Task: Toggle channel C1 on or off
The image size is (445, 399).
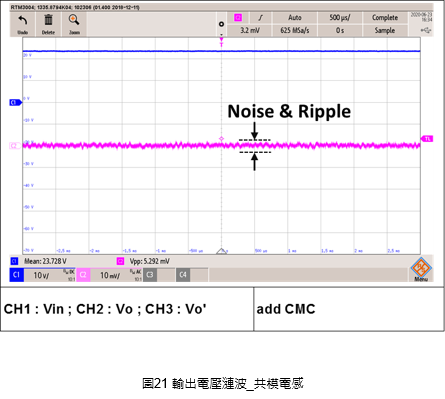Action: pos(17,275)
